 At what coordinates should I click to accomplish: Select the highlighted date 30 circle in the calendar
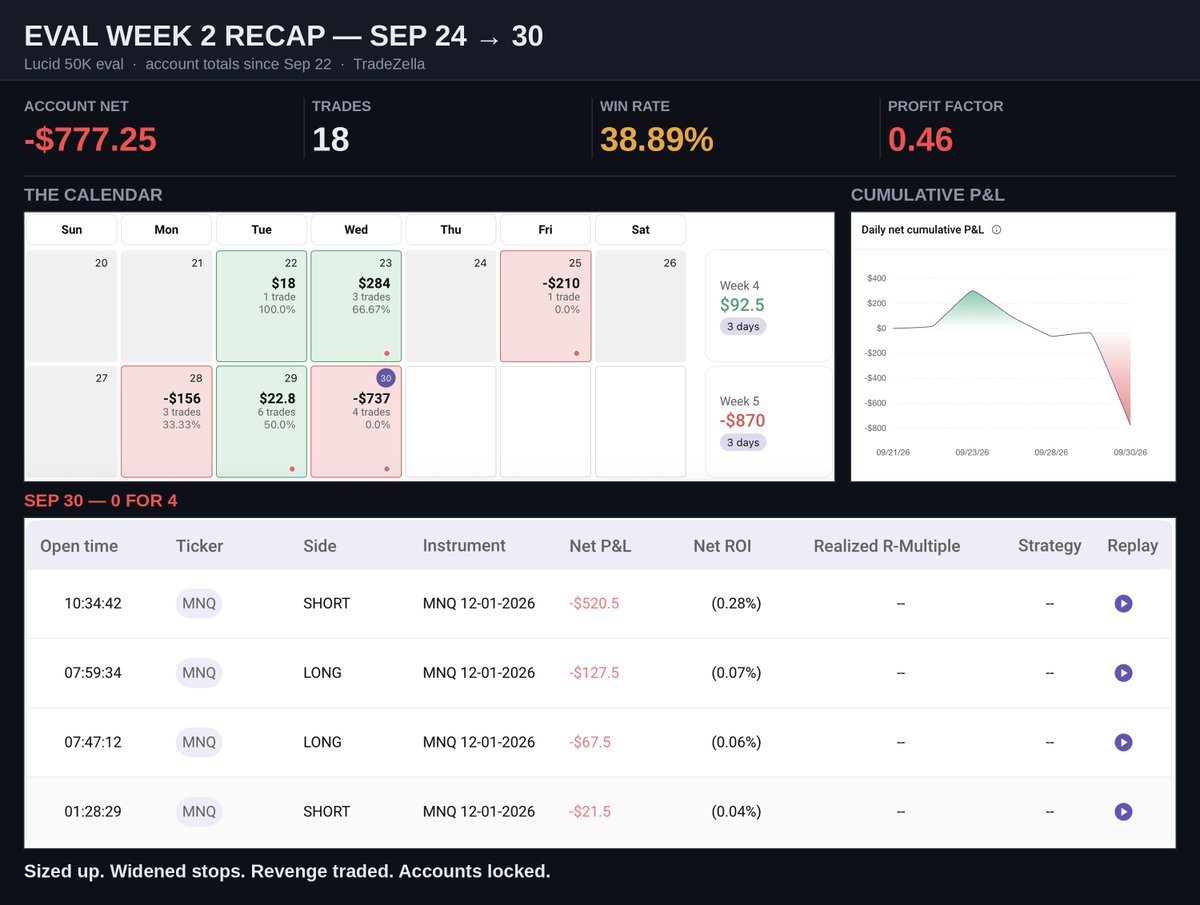tap(386, 378)
